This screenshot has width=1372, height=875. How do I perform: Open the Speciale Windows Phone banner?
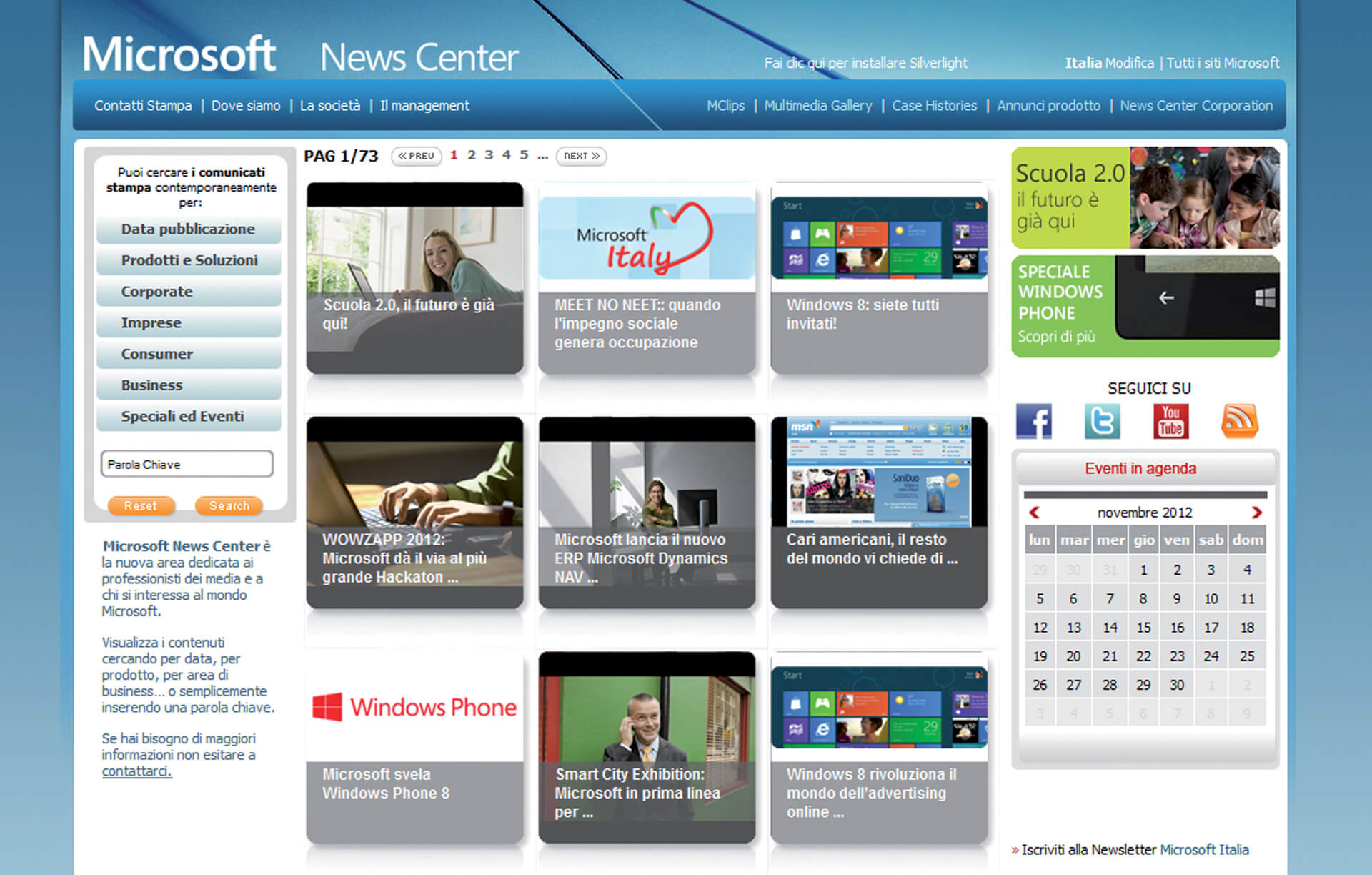tap(1145, 306)
